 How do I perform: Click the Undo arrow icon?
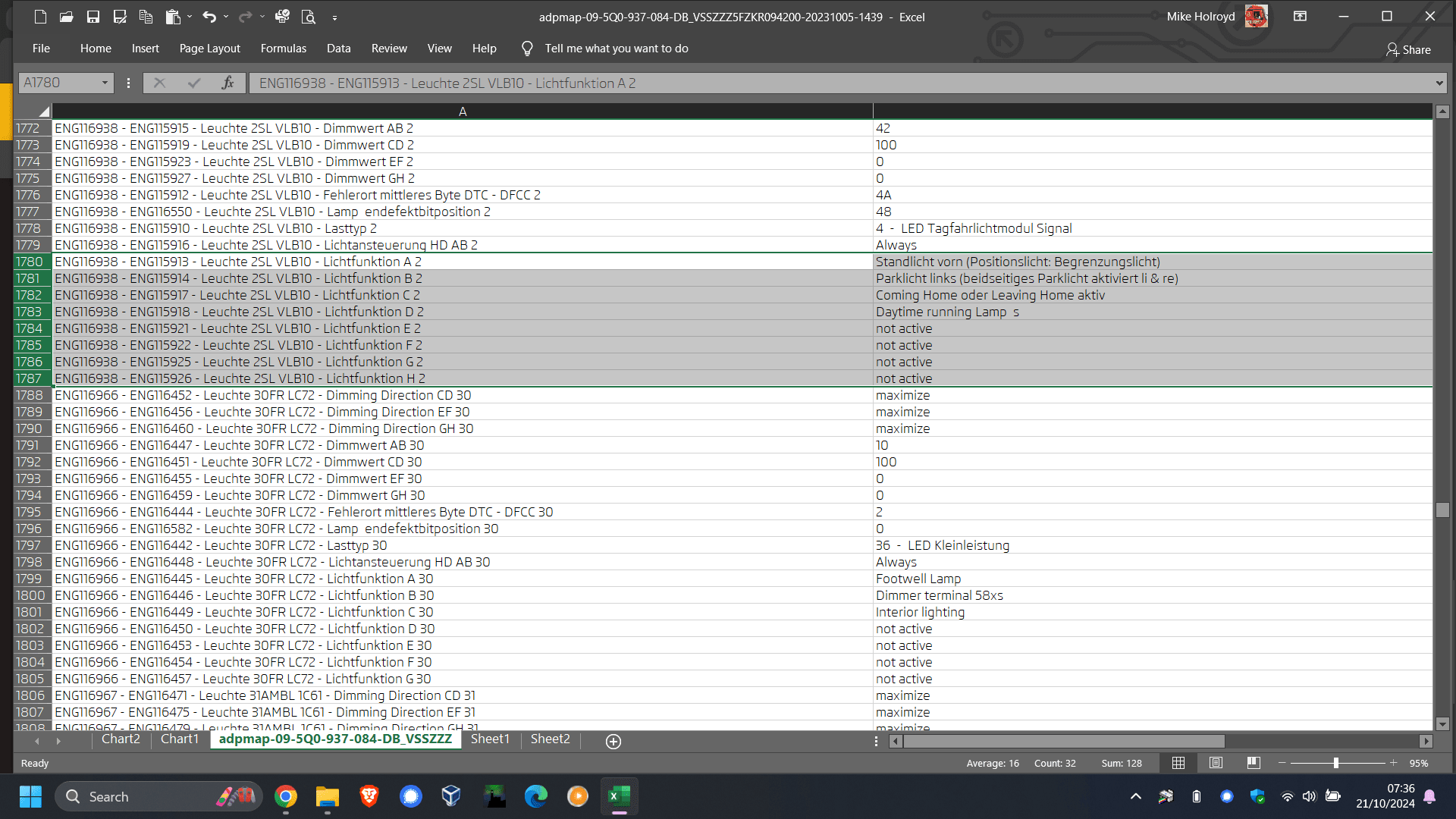coord(209,17)
